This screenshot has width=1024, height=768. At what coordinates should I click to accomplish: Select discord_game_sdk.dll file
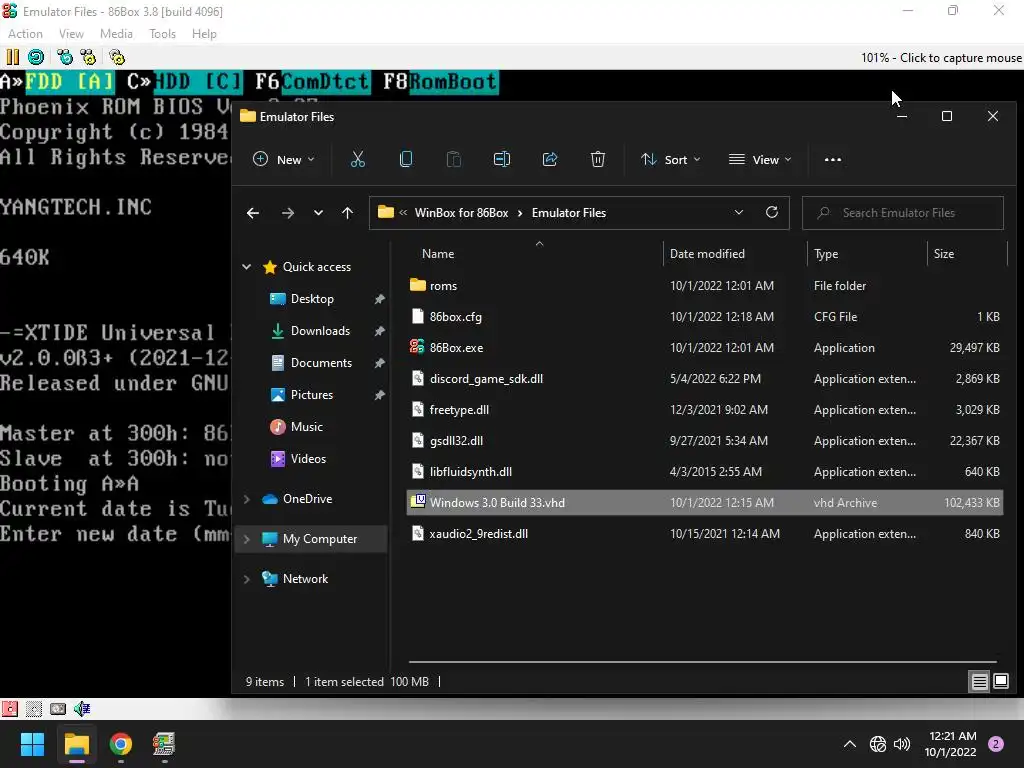[705, 379]
